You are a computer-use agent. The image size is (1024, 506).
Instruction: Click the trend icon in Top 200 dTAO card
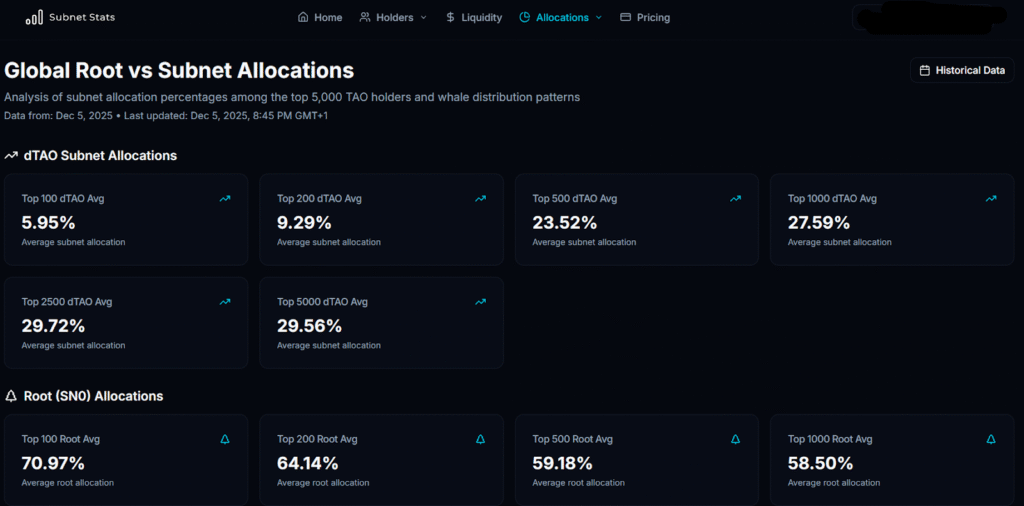point(481,199)
